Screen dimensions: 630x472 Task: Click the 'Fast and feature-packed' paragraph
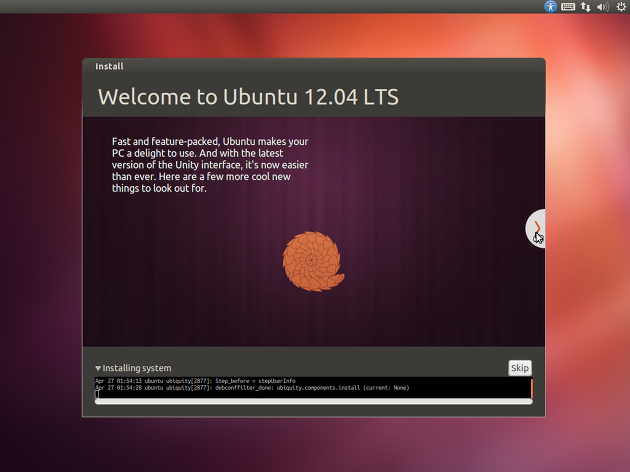click(x=210, y=165)
